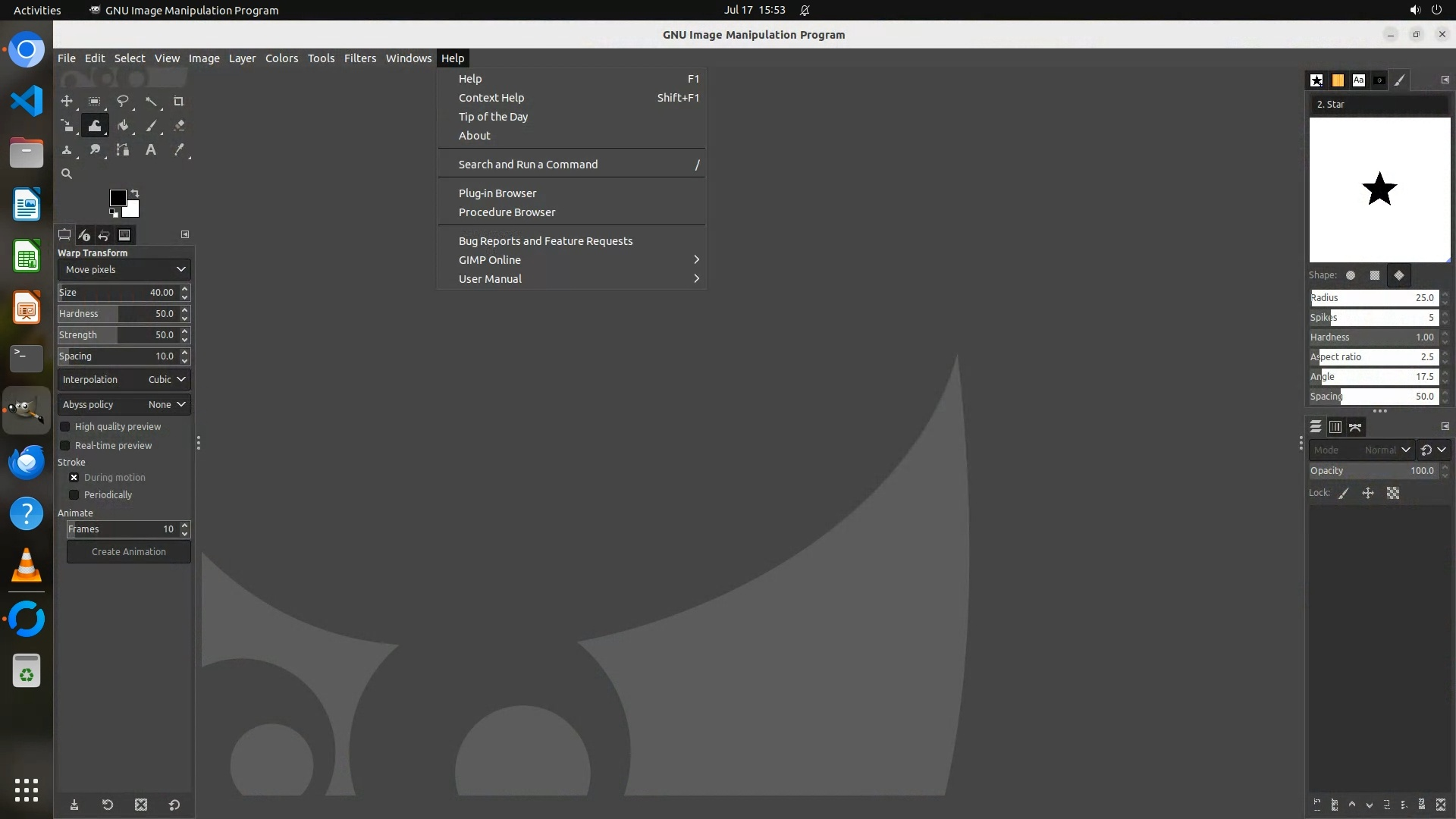The width and height of the screenshot is (1456, 819).
Task: Select the Crop tool
Action: coord(179,101)
